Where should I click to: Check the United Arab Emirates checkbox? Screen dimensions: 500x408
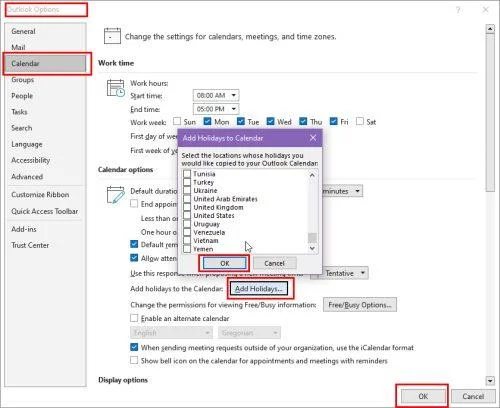click(187, 199)
